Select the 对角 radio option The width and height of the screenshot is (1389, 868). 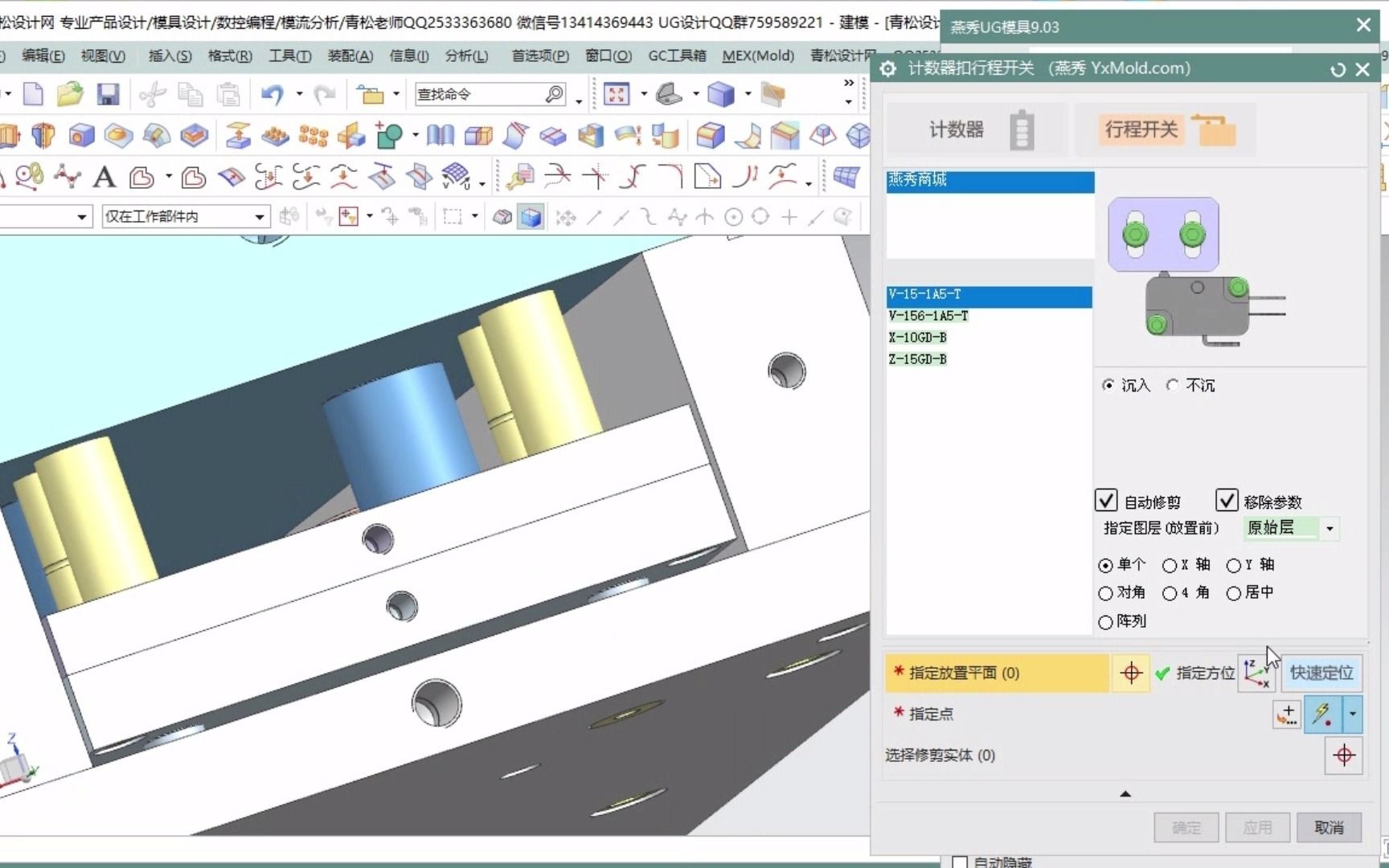coord(1105,593)
